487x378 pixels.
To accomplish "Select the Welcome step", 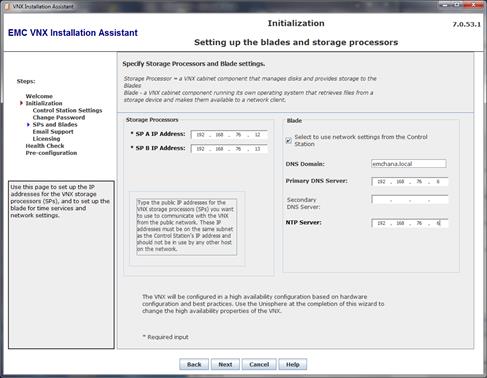I will 39,96.
